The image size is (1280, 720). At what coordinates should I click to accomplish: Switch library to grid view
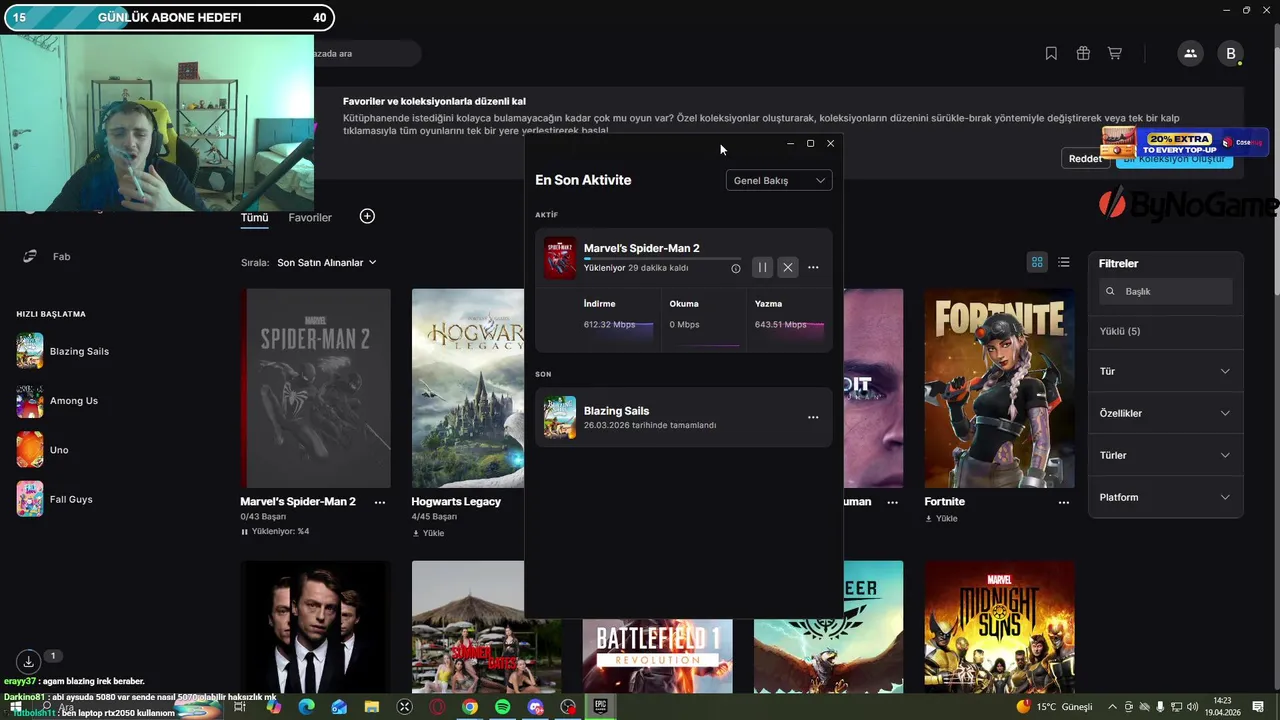tap(1037, 262)
